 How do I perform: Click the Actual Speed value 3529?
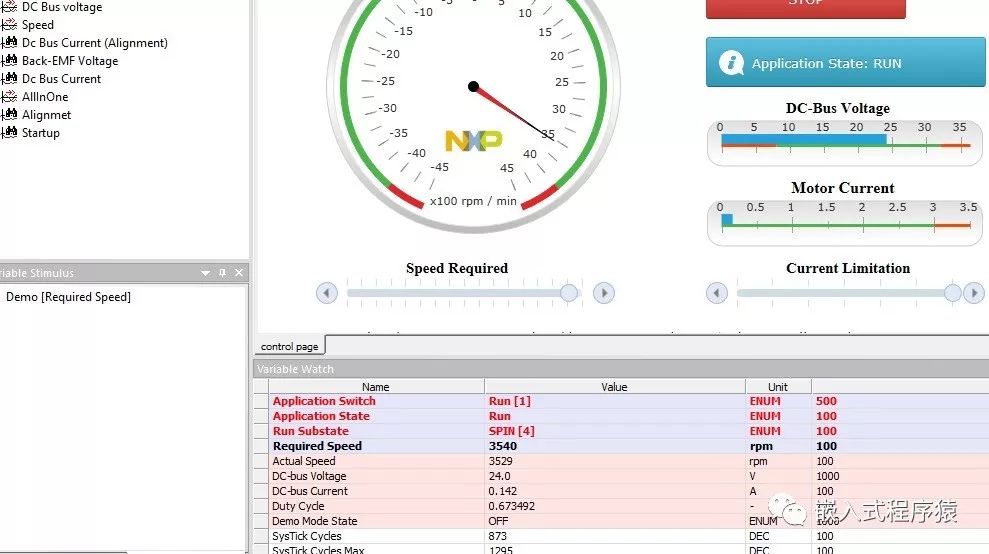(501, 461)
